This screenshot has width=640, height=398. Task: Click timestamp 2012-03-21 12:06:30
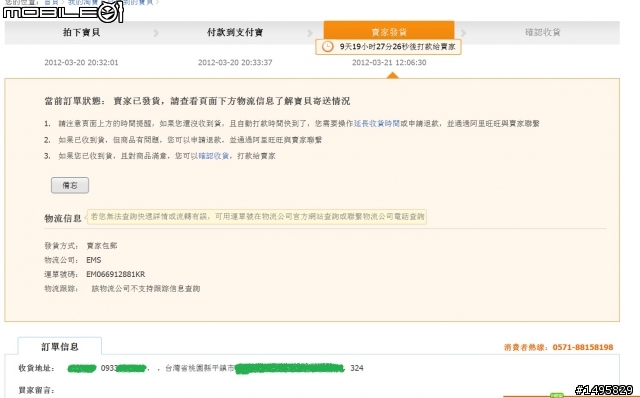pyautogui.click(x=389, y=62)
